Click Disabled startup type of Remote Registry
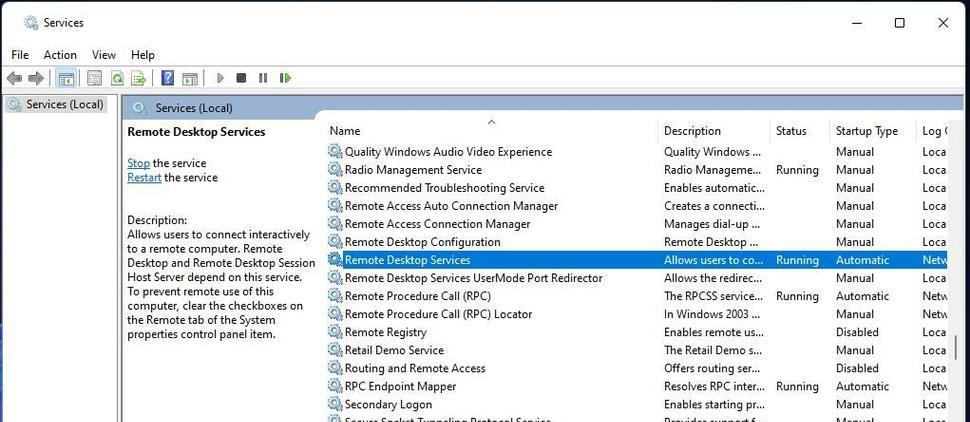 [x=857, y=332]
